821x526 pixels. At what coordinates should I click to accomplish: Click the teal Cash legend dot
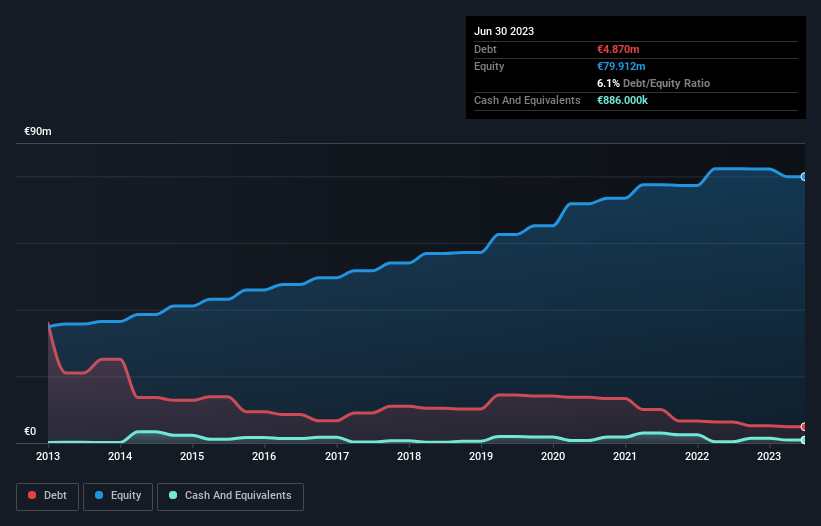point(173,495)
